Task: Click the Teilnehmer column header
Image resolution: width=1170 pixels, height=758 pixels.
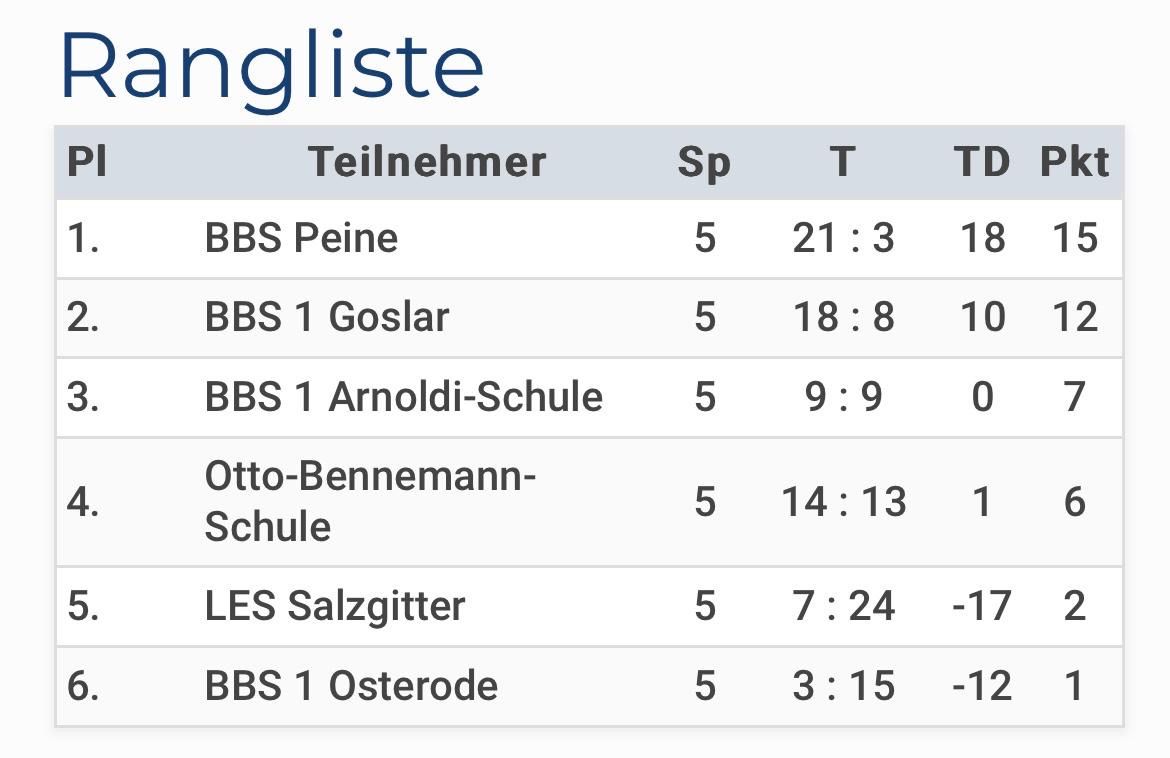Action: pyautogui.click(x=428, y=162)
